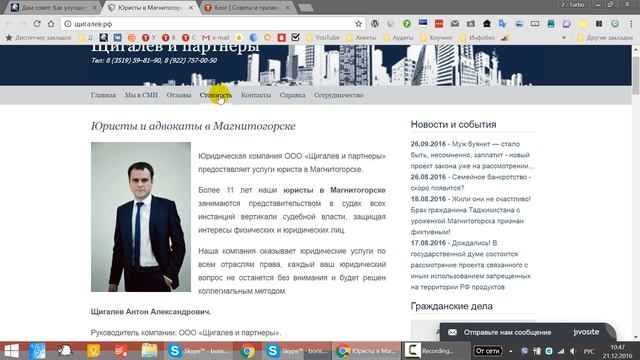
Task: Click the address bar with щигалев.рф
Action: (212, 24)
